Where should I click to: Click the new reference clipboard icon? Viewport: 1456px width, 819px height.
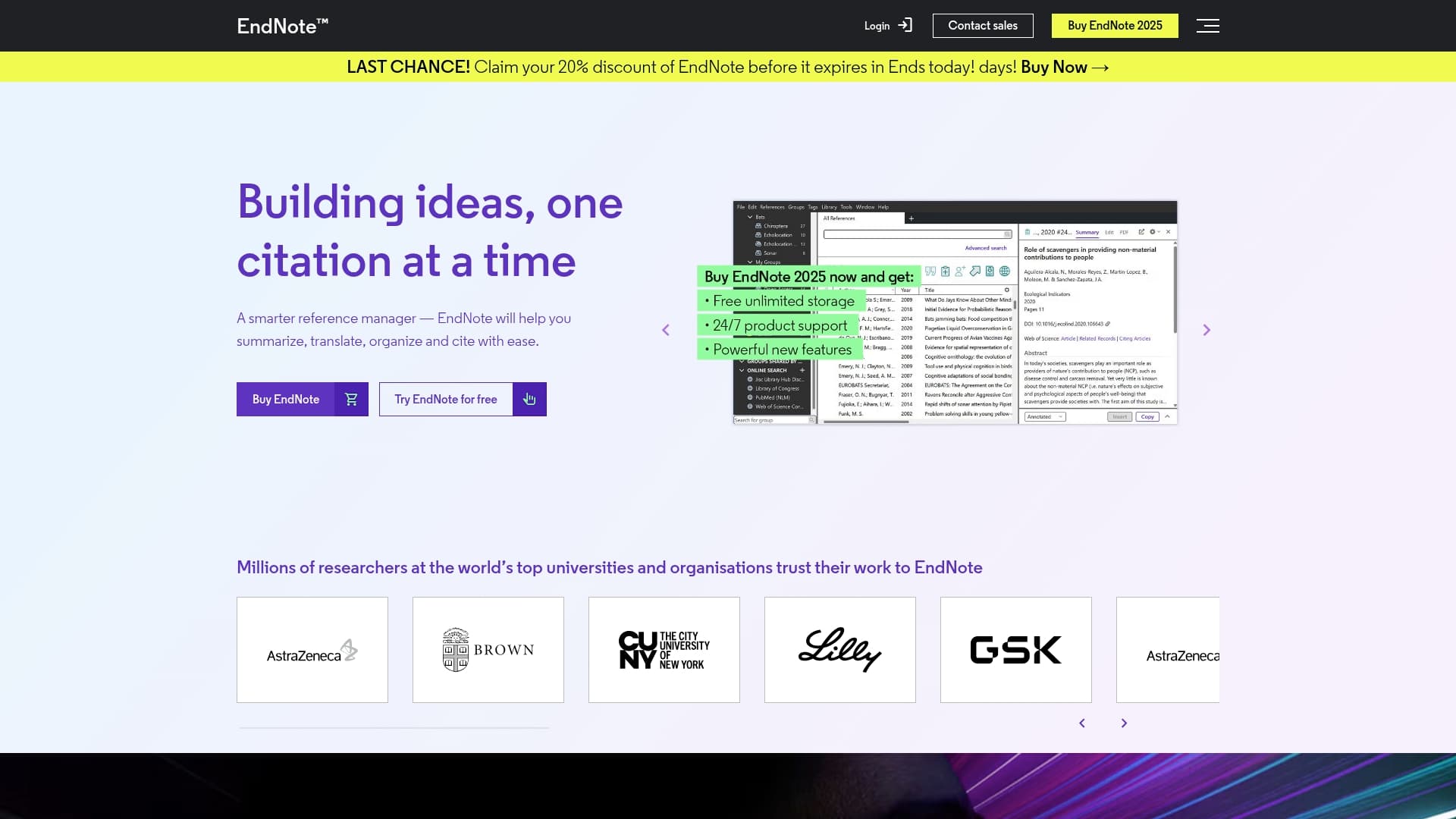(x=945, y=271)
